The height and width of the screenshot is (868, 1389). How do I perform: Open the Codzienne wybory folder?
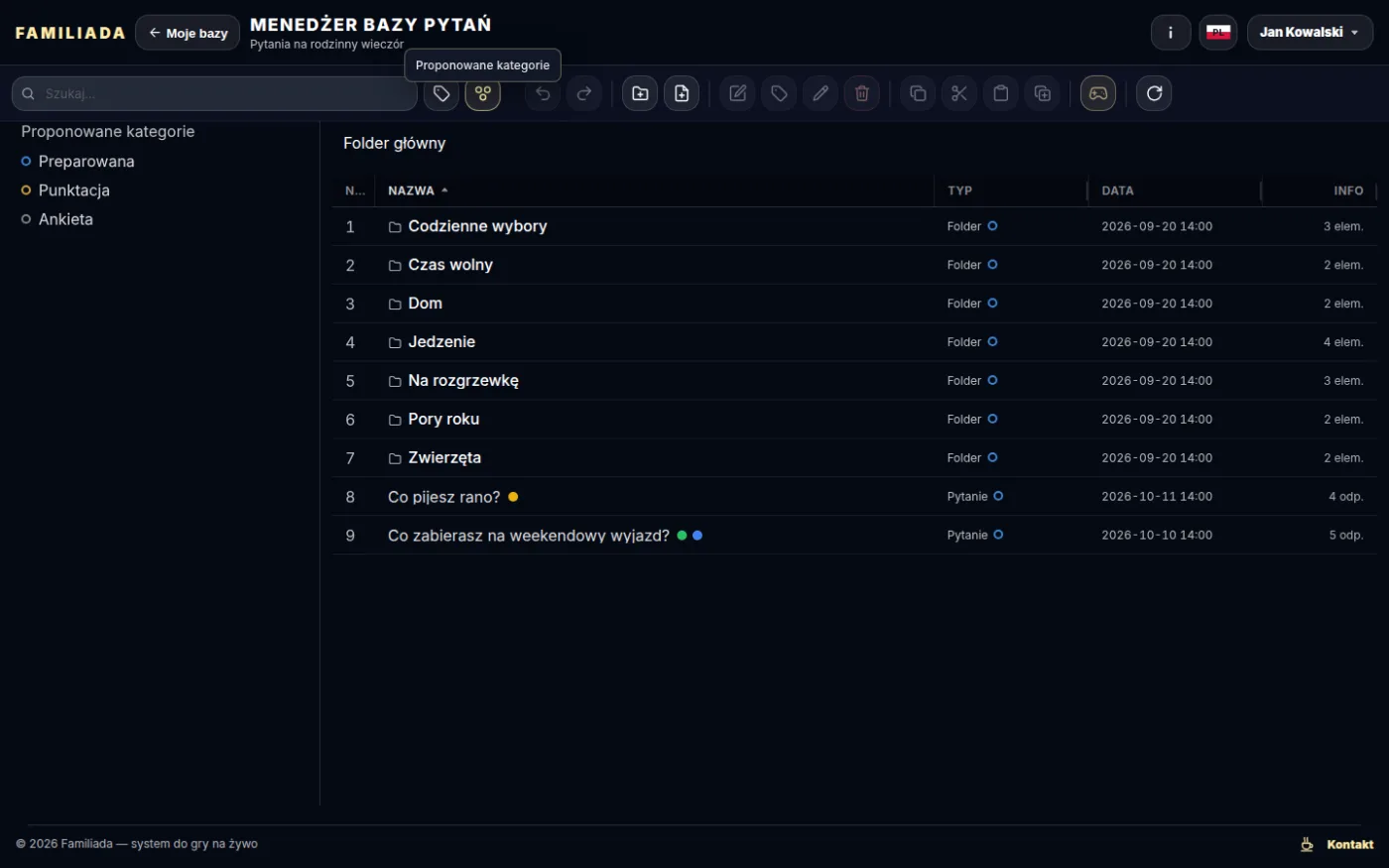click(477, 226)
